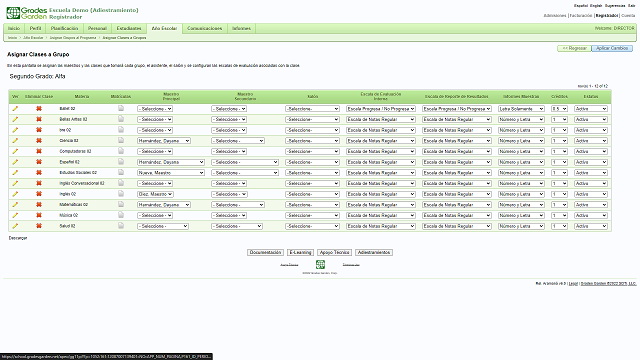Open Salón dropdown for Bellas Artes 02

[x=312, y=120]
